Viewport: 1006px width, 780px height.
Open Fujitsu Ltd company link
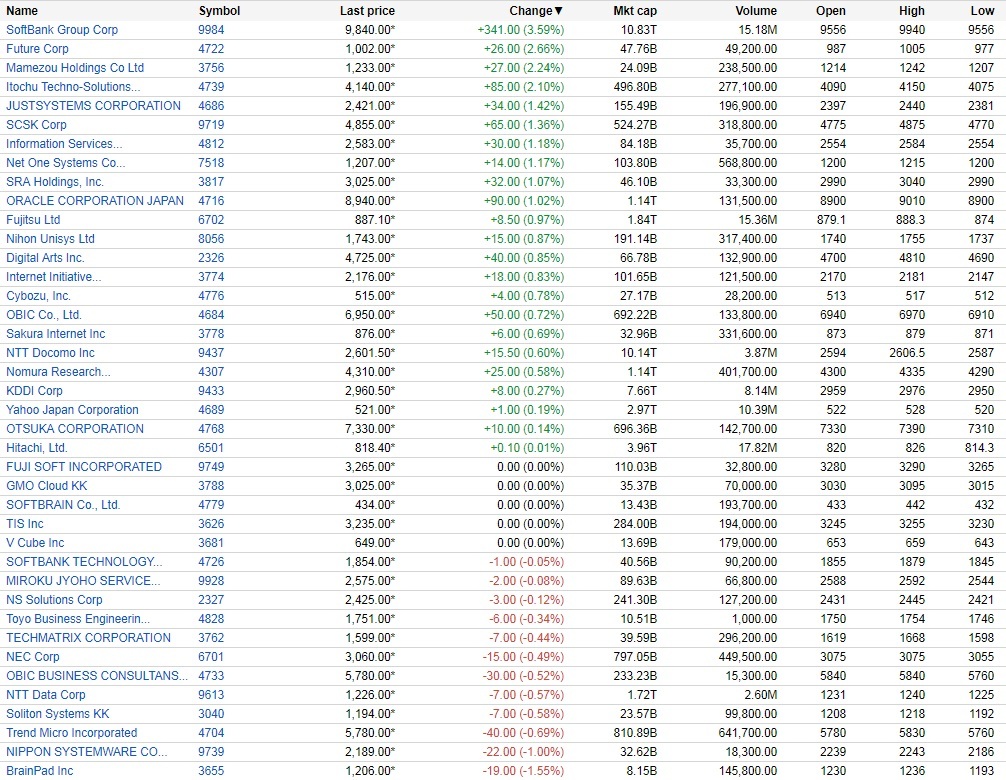pos(33,220)
